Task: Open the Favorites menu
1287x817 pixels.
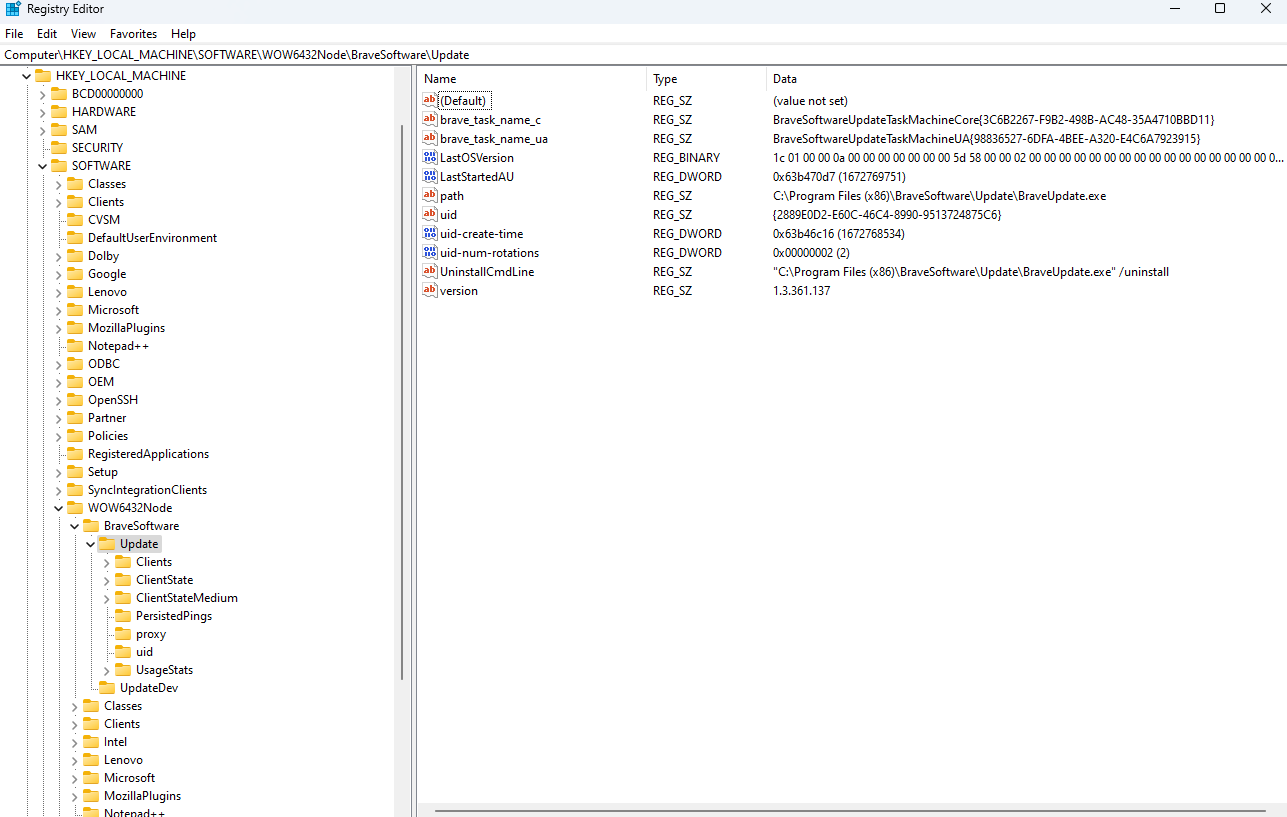Action: tap(133, 33)
